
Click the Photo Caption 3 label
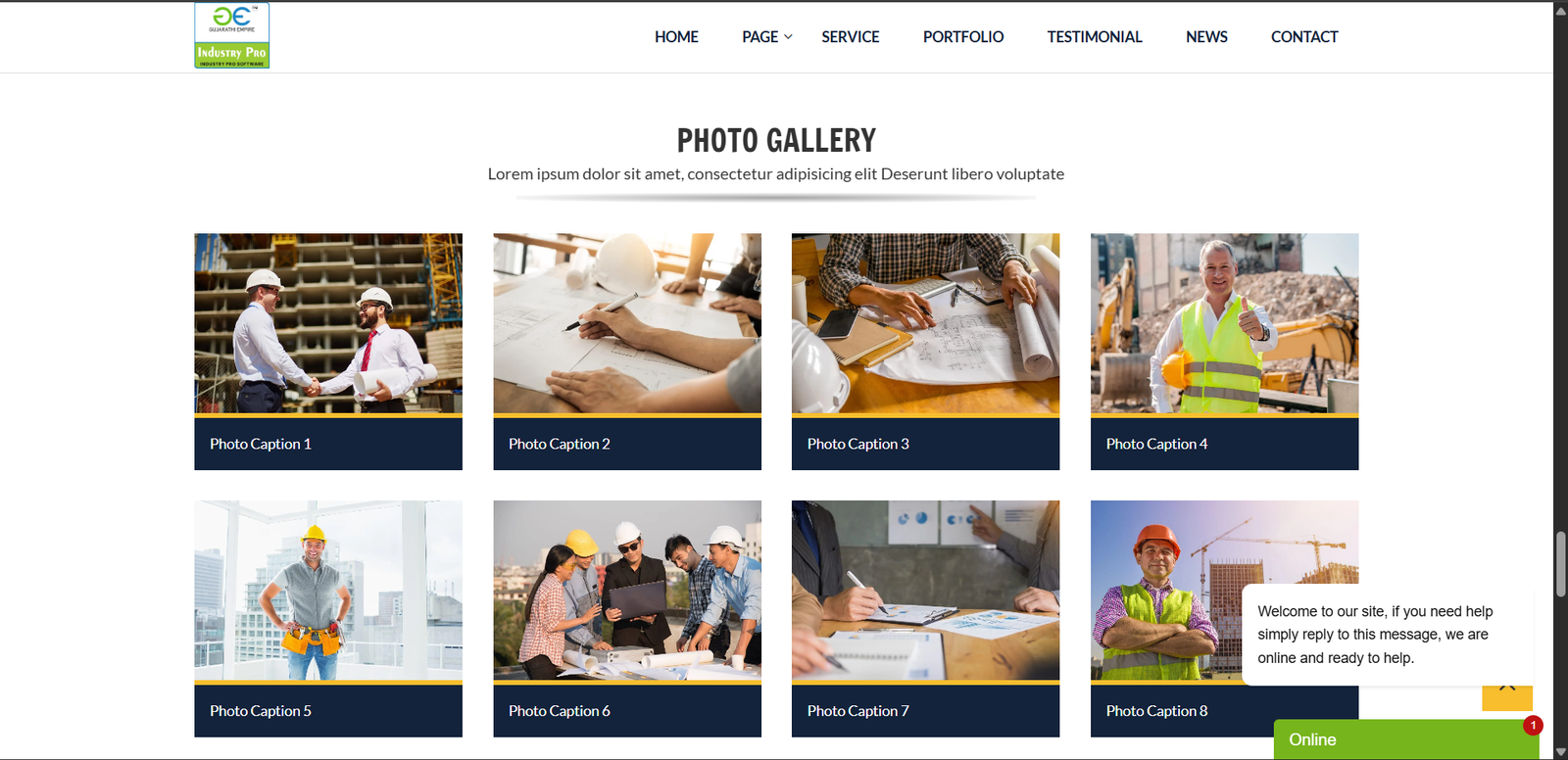point(857,444)
